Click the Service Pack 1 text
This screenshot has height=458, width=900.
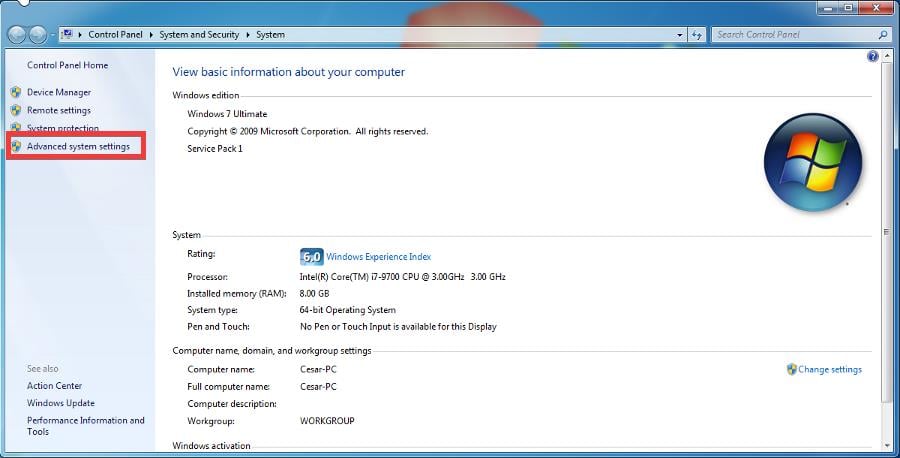(215, 148)
